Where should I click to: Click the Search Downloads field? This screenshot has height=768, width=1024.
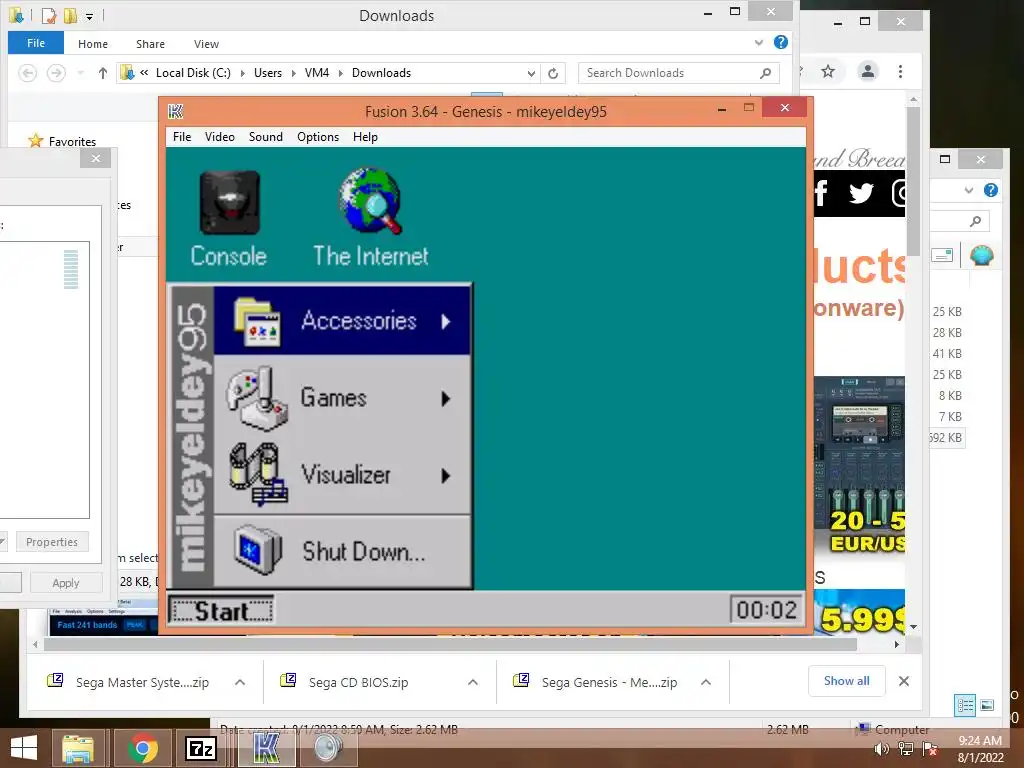[x=679, y=73]
